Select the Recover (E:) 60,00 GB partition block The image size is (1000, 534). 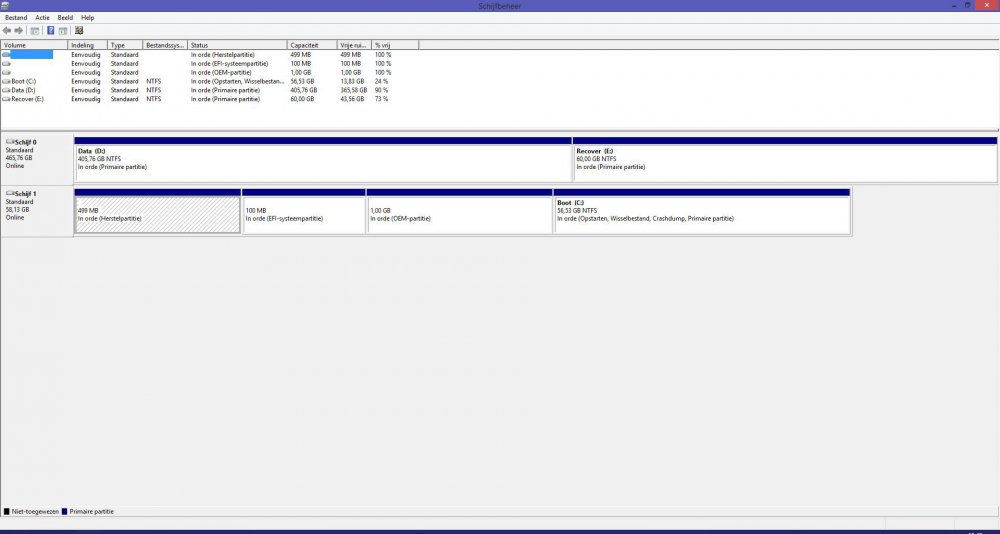pos(785,159)
